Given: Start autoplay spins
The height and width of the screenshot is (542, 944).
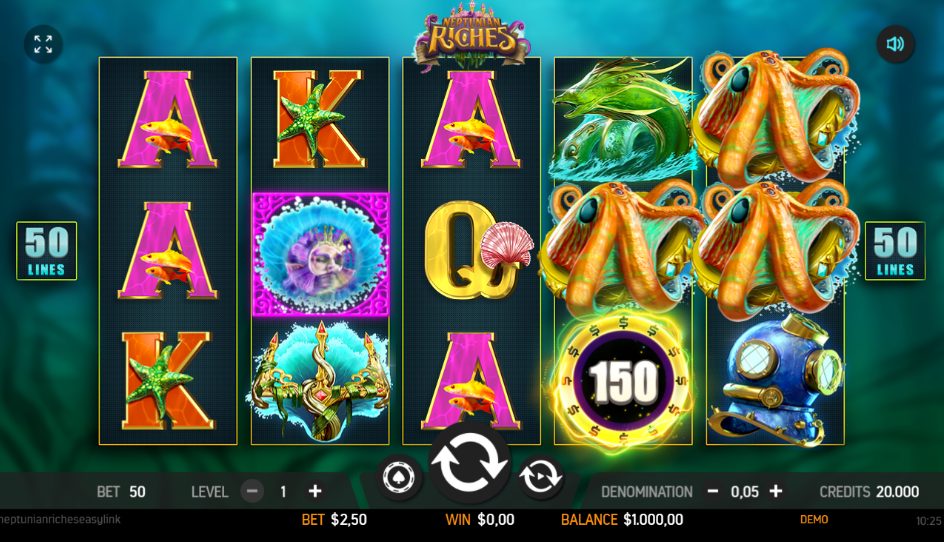Looking at the screenshot, I should (x=540, y=478).
